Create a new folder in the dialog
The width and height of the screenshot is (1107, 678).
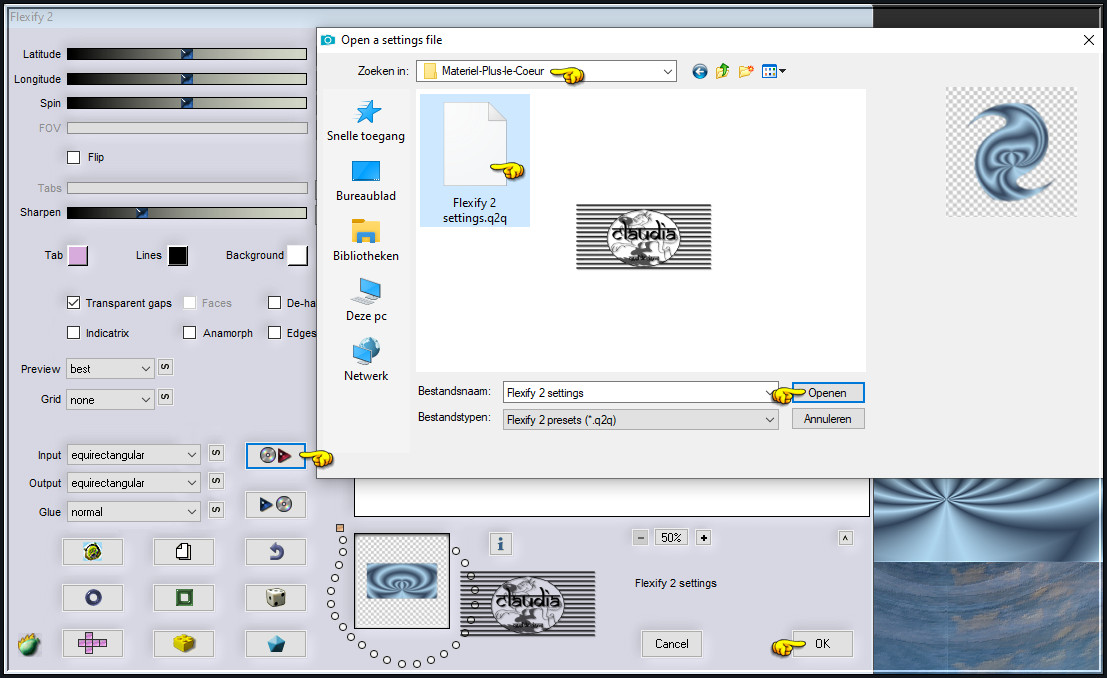746,71
